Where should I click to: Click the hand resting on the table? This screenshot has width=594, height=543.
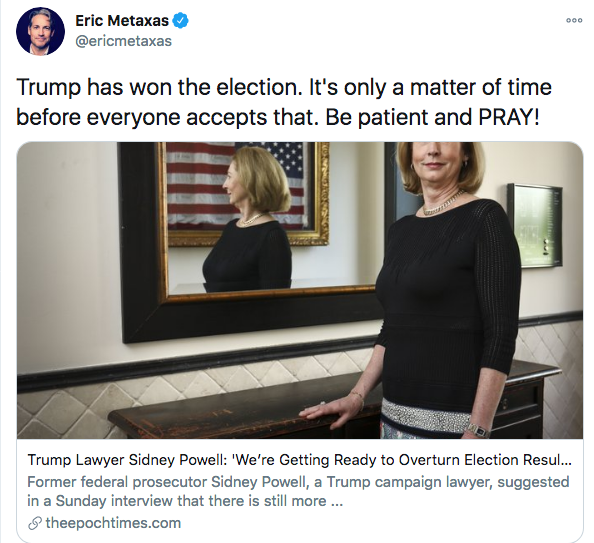(333, 411)
